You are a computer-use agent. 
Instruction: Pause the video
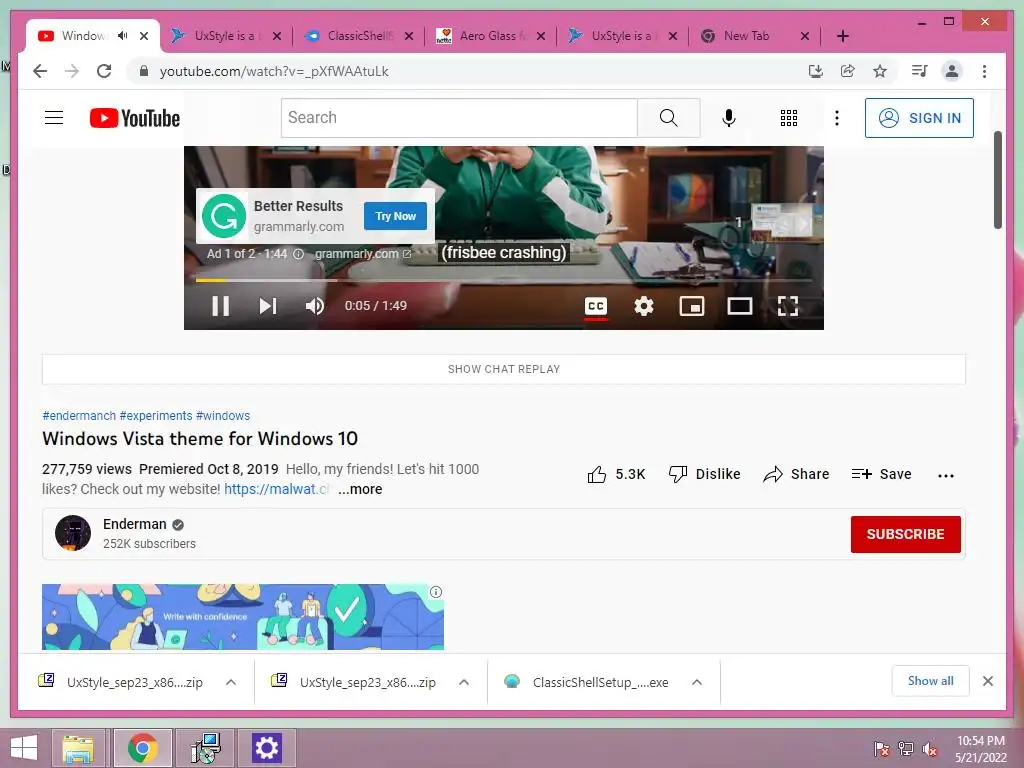click(x=220, y=306)
